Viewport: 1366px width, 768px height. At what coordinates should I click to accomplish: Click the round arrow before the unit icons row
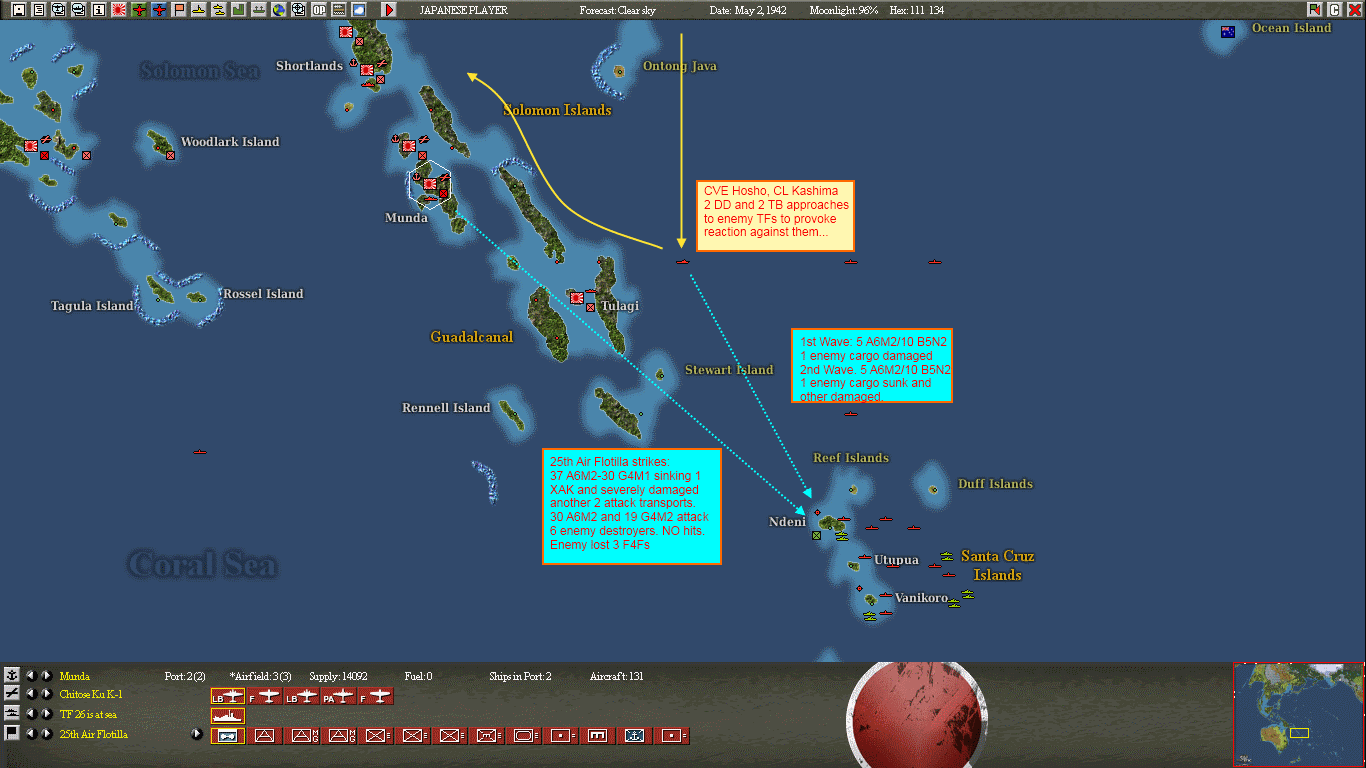(197, 734)
